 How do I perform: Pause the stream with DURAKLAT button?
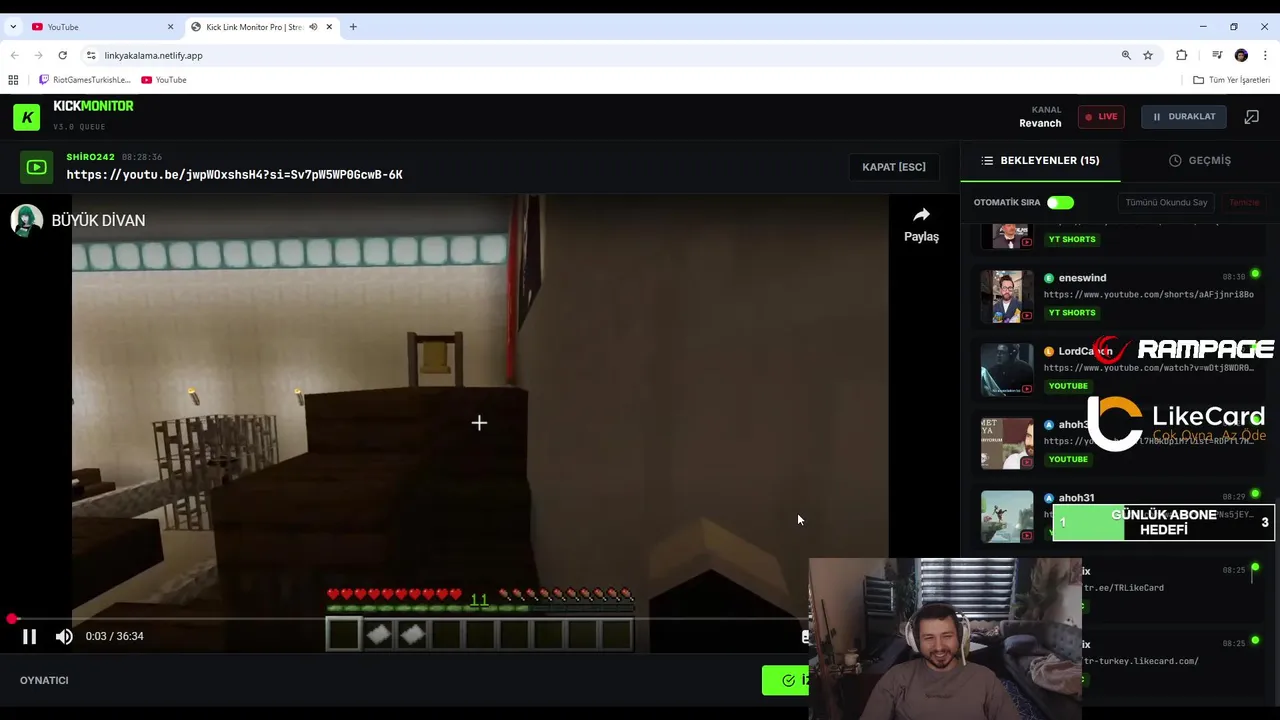[1183, 116]
